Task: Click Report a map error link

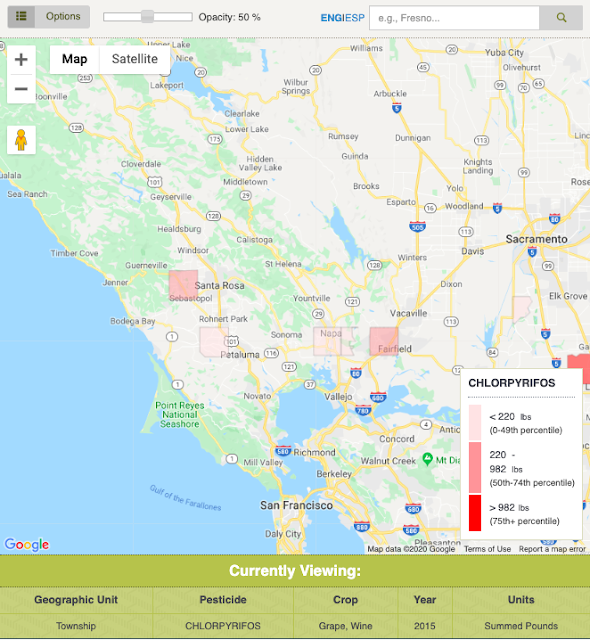Action: click(x=552, y=549)
